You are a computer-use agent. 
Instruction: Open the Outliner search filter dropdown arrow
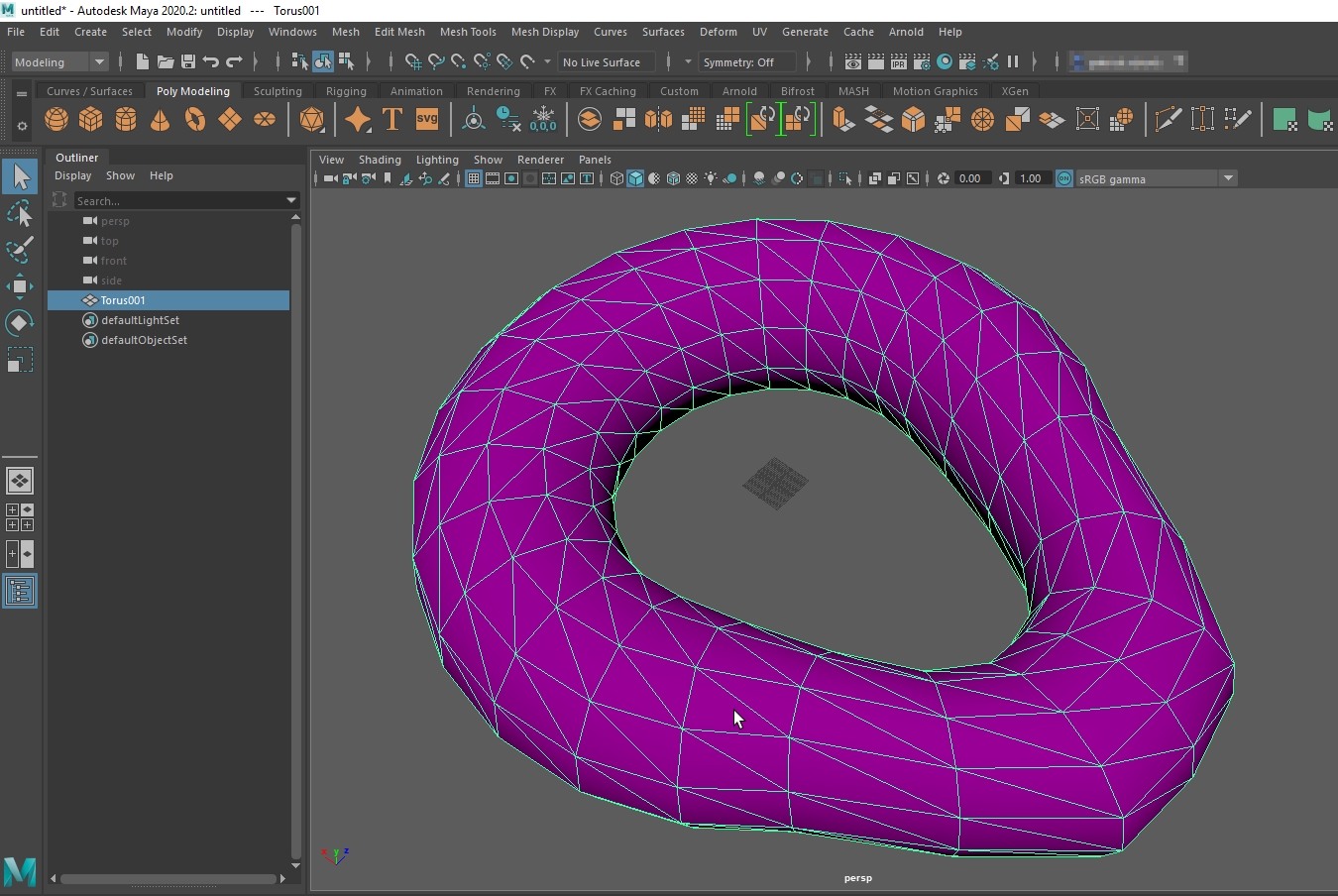[291, 200]
